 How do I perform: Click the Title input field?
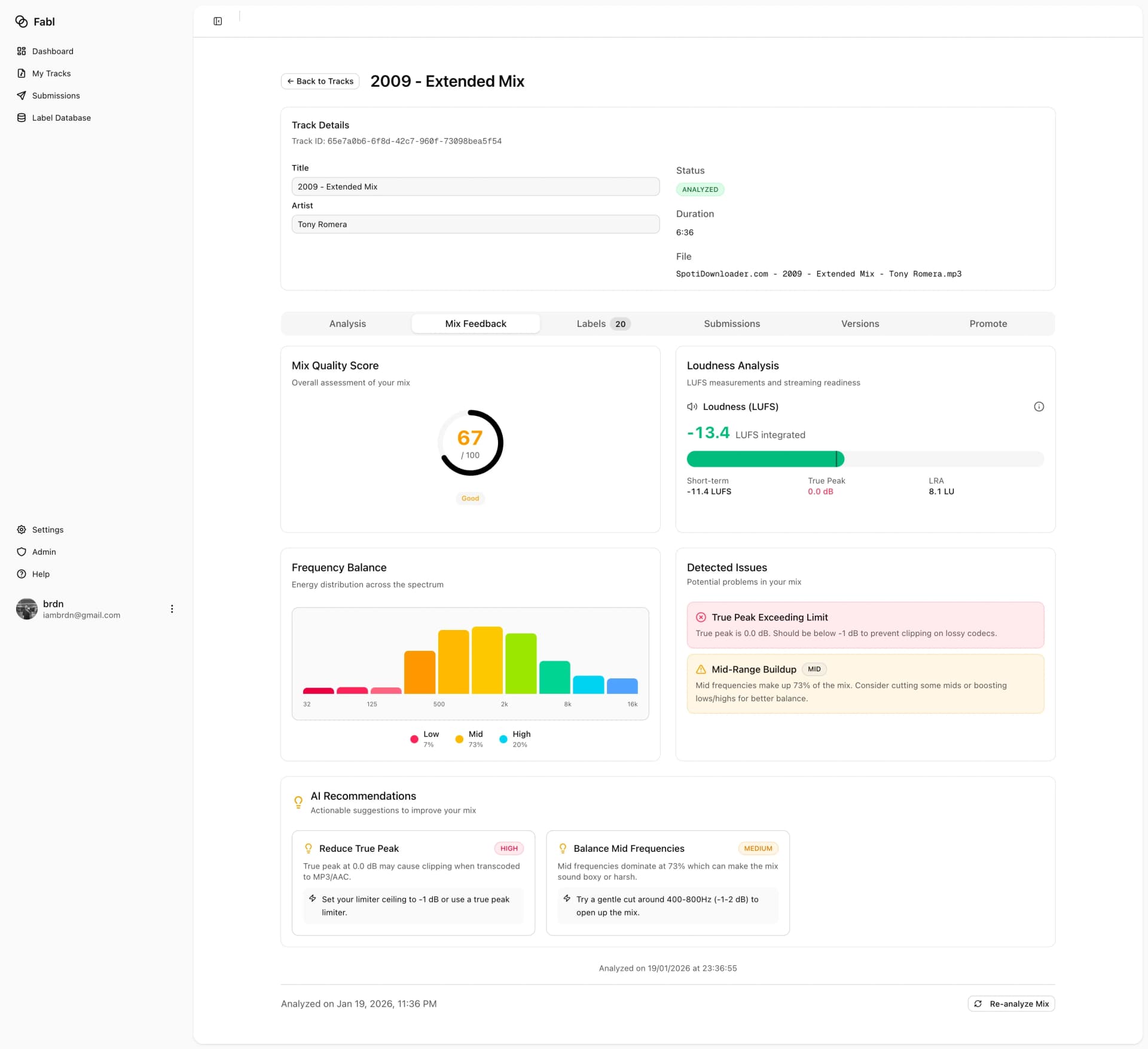pyautogui.click(x=475, y=186)
